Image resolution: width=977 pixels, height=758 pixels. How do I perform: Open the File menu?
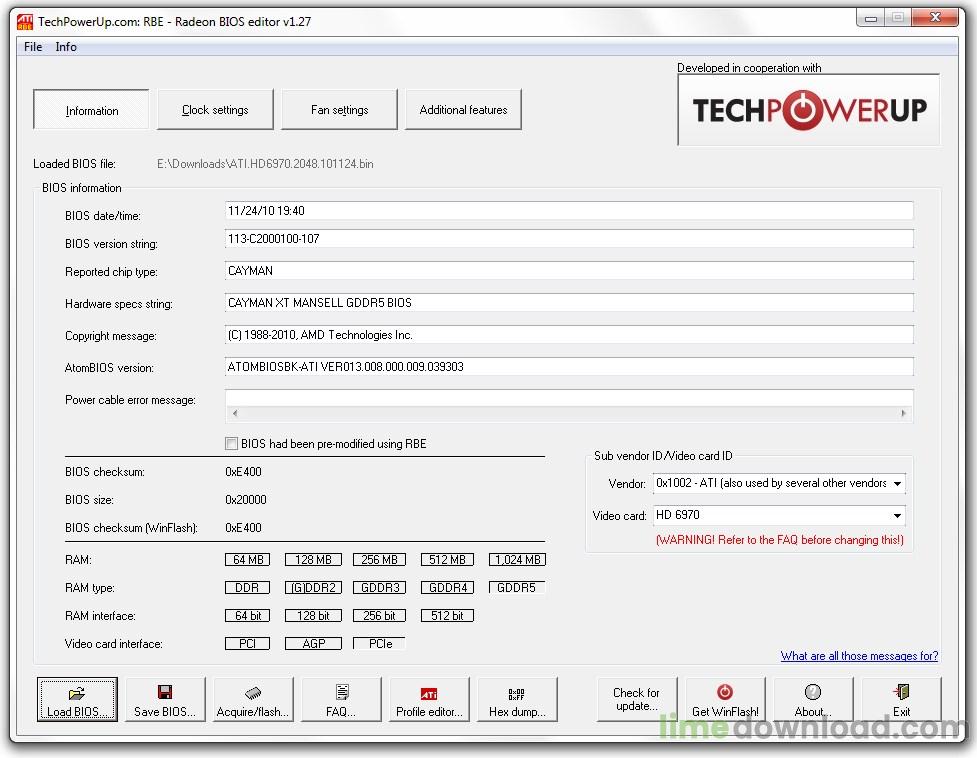pyautogui.click(x=33, y=47)
